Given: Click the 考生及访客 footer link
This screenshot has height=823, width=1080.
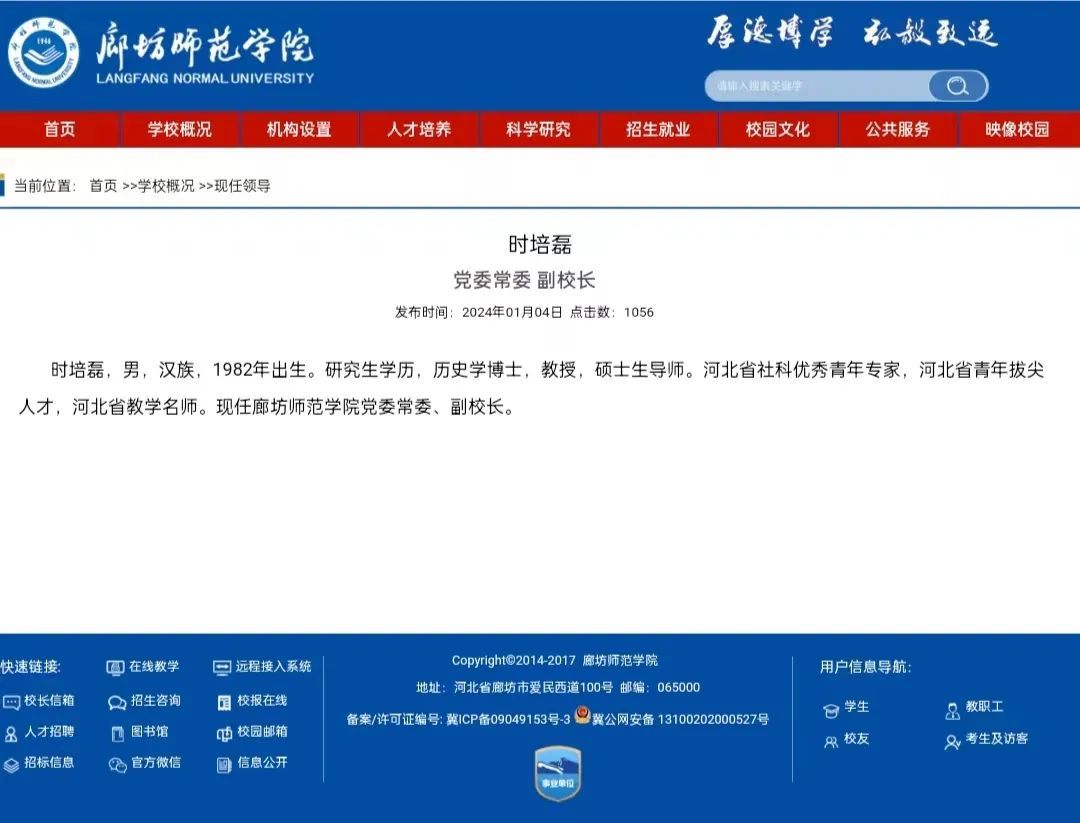Looking at the screenshot, I should click(x=996, y=739).
